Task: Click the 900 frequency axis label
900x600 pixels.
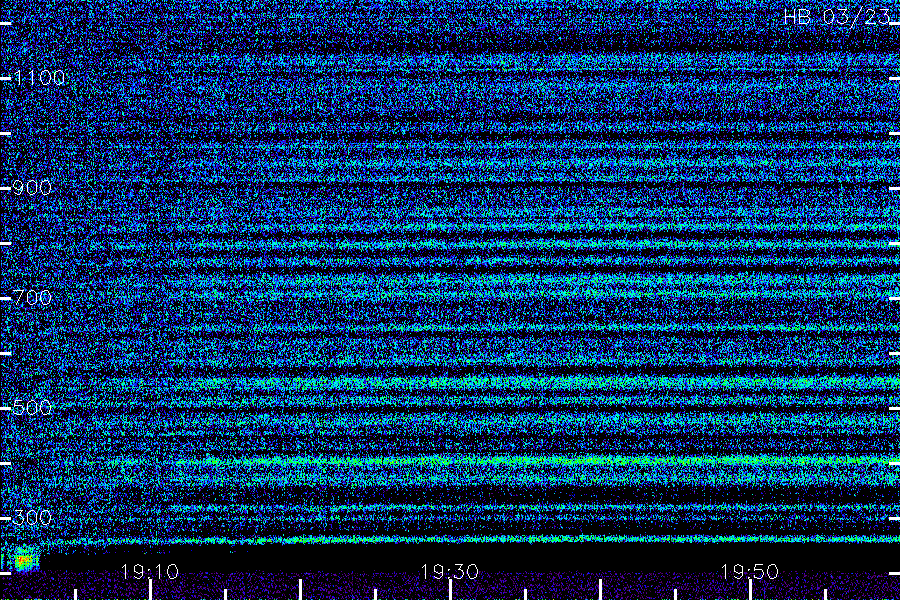Action: [x=32, y=188]
